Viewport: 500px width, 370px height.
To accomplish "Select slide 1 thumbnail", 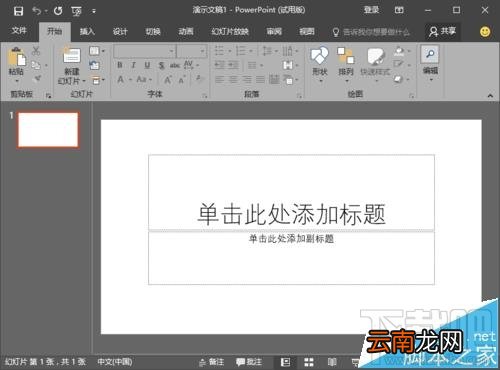I will 48,130.
